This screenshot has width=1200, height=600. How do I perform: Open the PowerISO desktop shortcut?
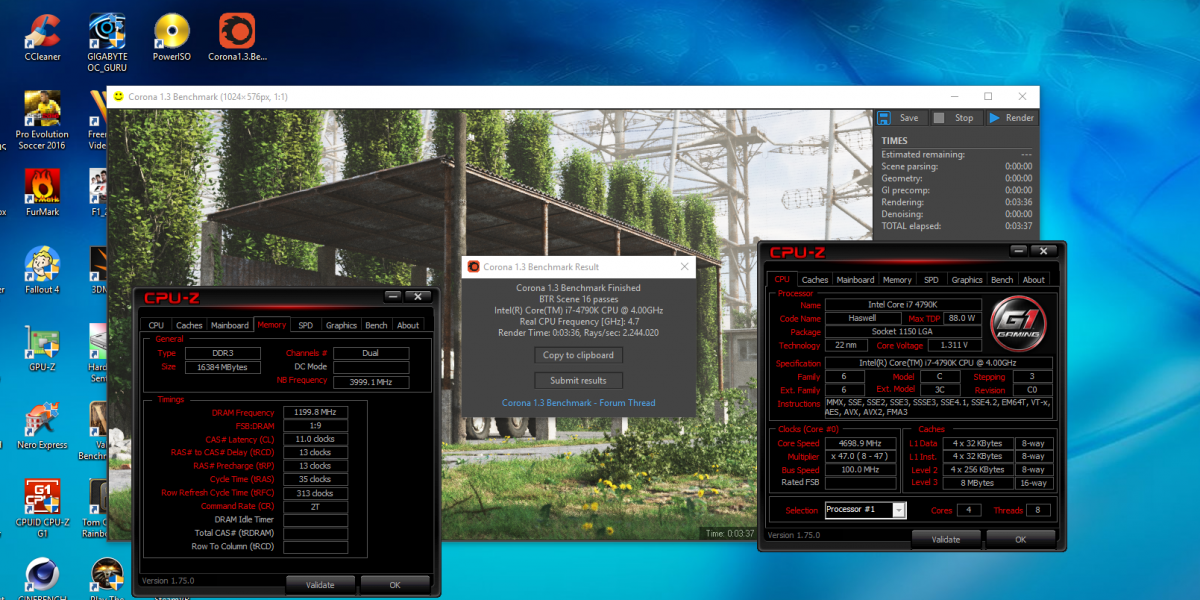click(172, 38)
